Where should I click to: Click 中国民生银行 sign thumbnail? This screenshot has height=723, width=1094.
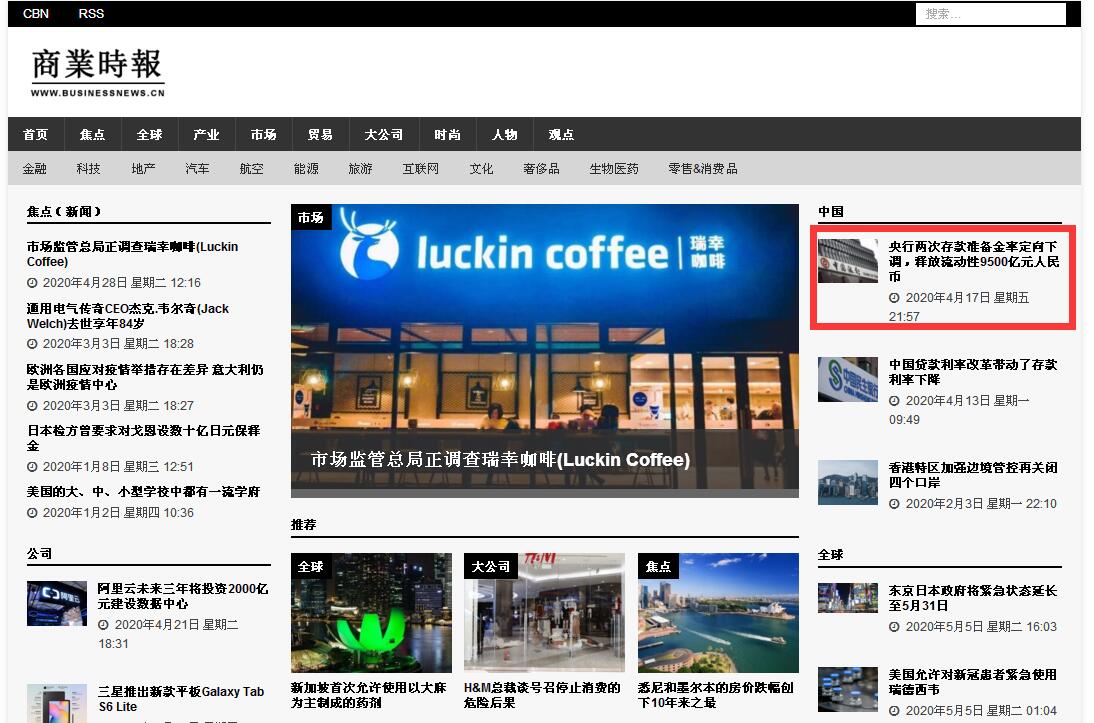[x=848, y=379]
